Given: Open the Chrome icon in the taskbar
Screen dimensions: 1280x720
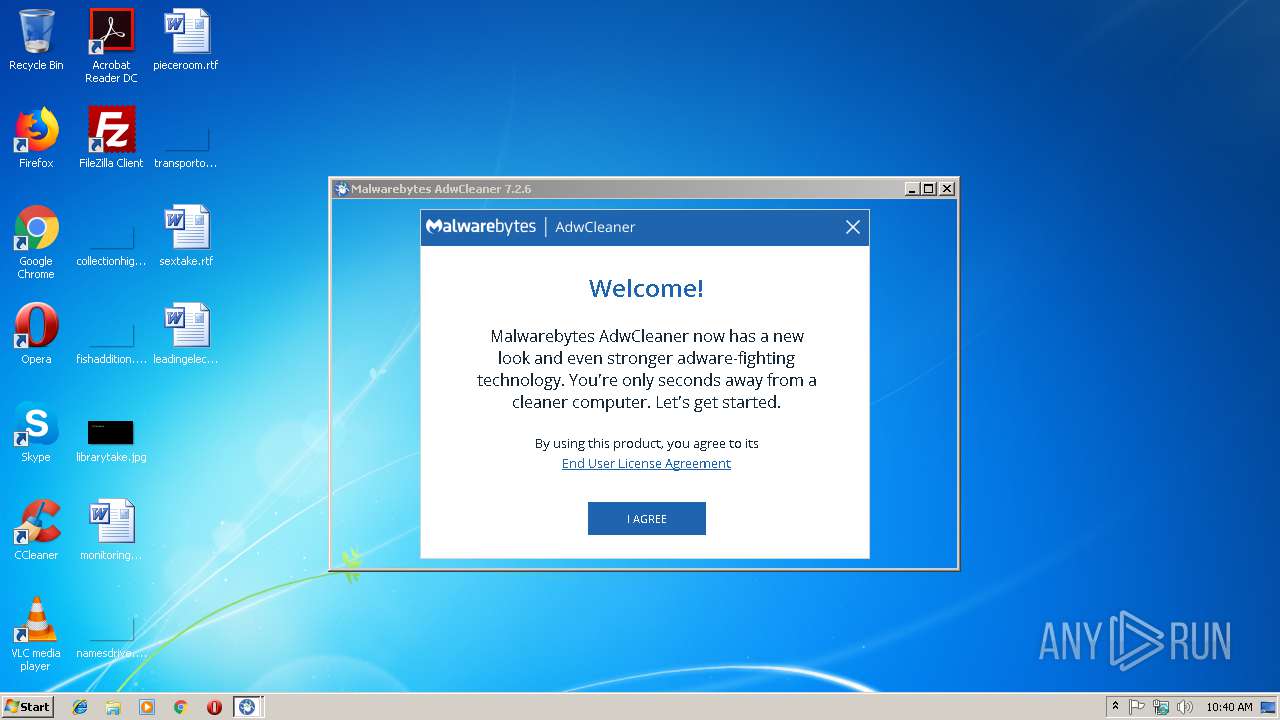Looking at the screenshot, I should point(180,706).
